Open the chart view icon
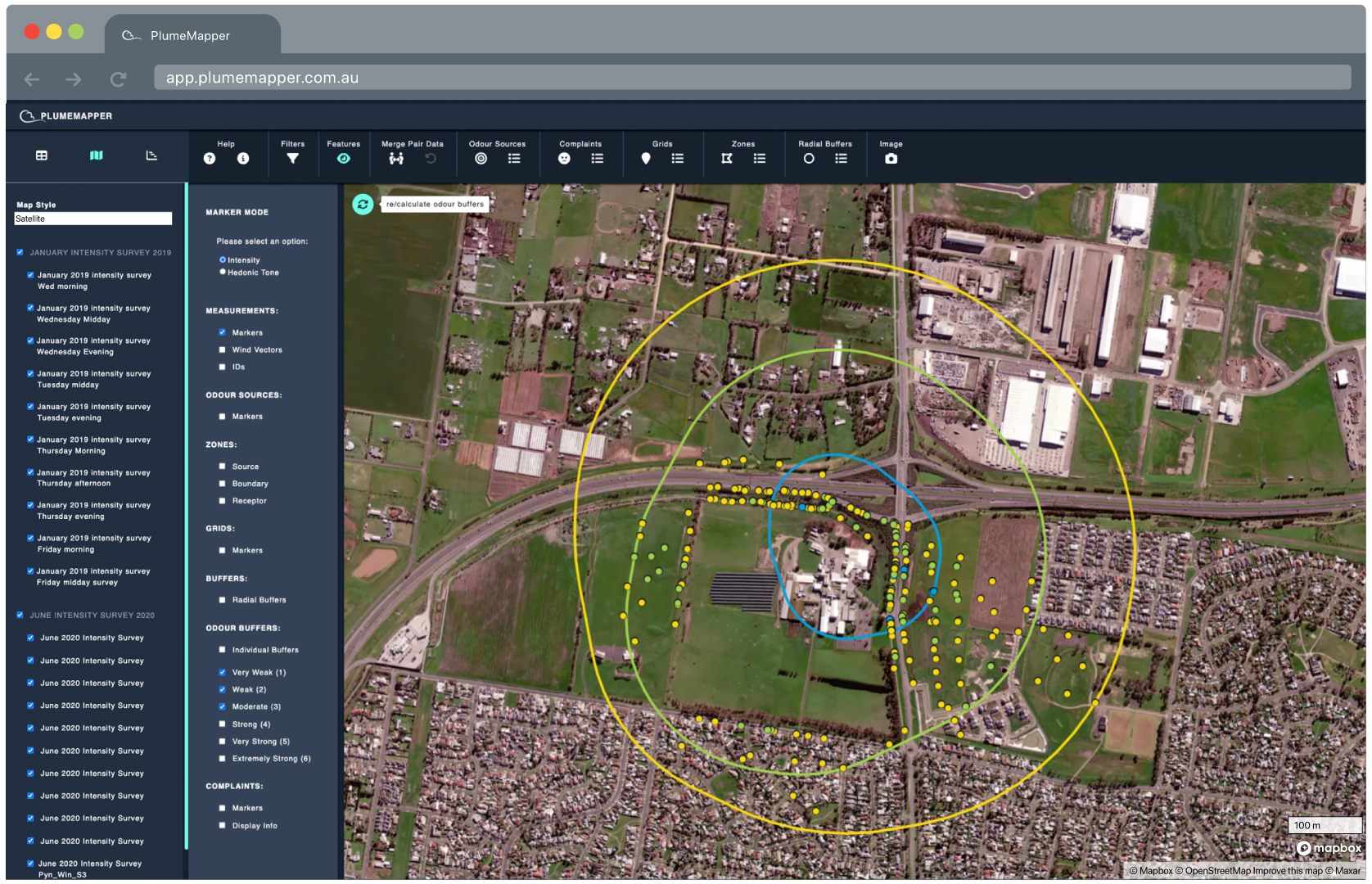Viewport: 1372px width, 884px height. point(151,156)
